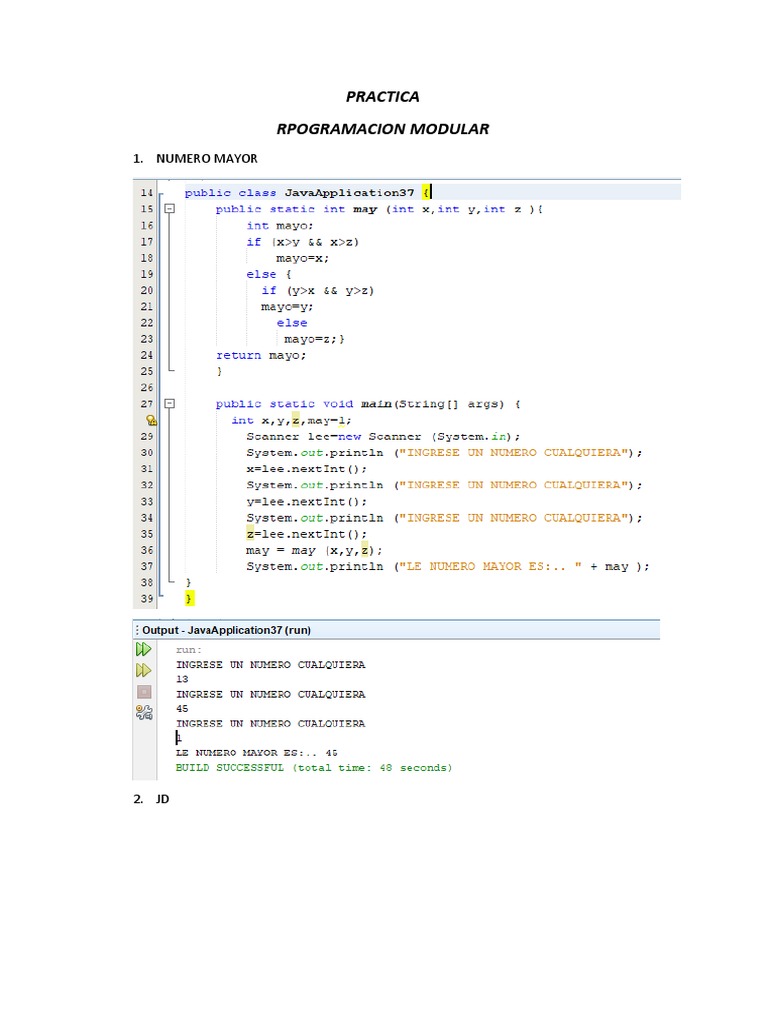Click the RPOGRAMACION MODULAR subtitle
768x1024 pixels.
[382, 129]
